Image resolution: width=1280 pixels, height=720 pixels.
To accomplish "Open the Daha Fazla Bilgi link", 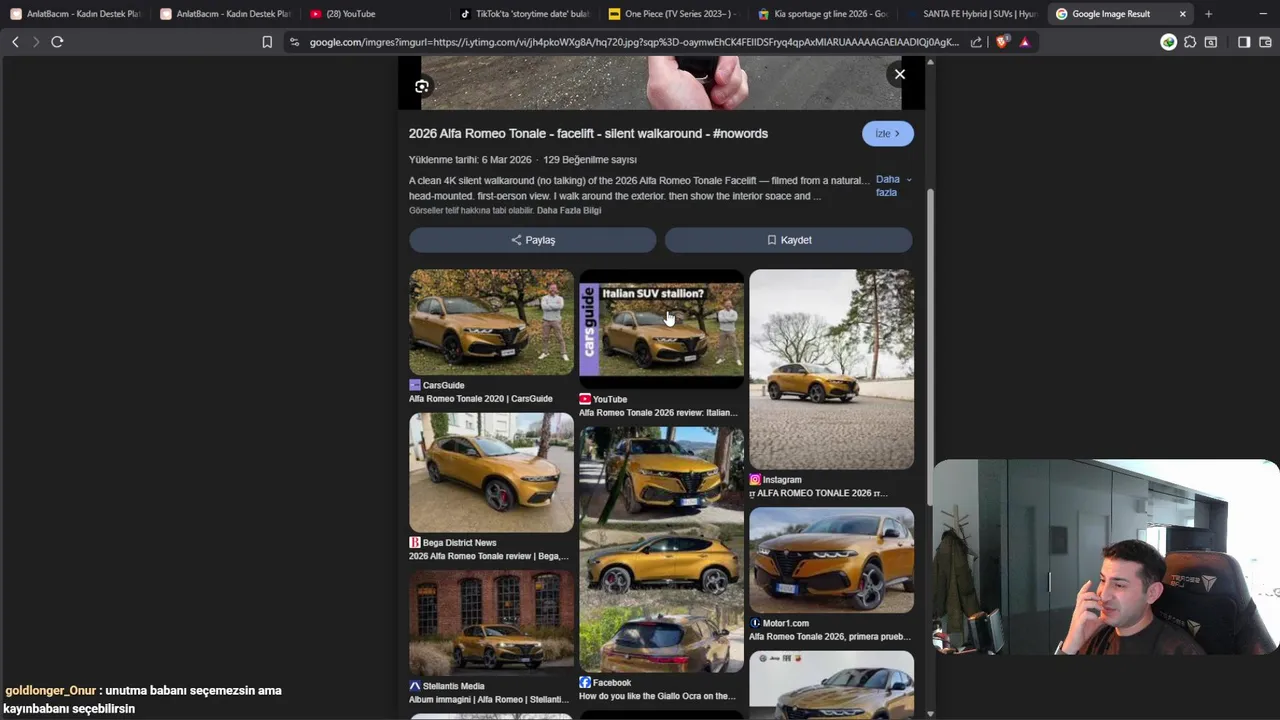I will tap(569, 211).
